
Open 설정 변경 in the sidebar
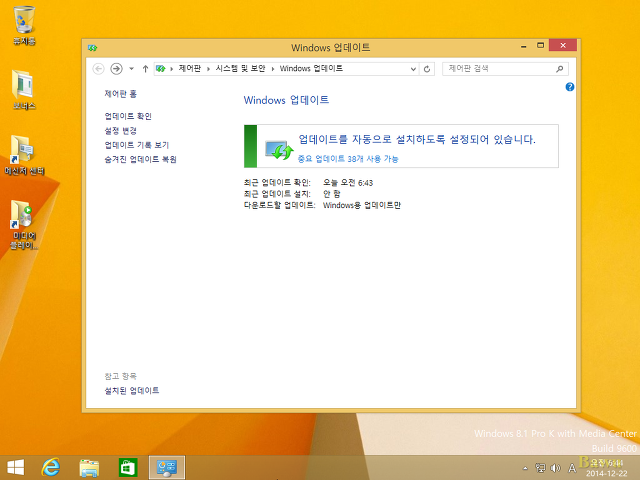coord(120,131)
